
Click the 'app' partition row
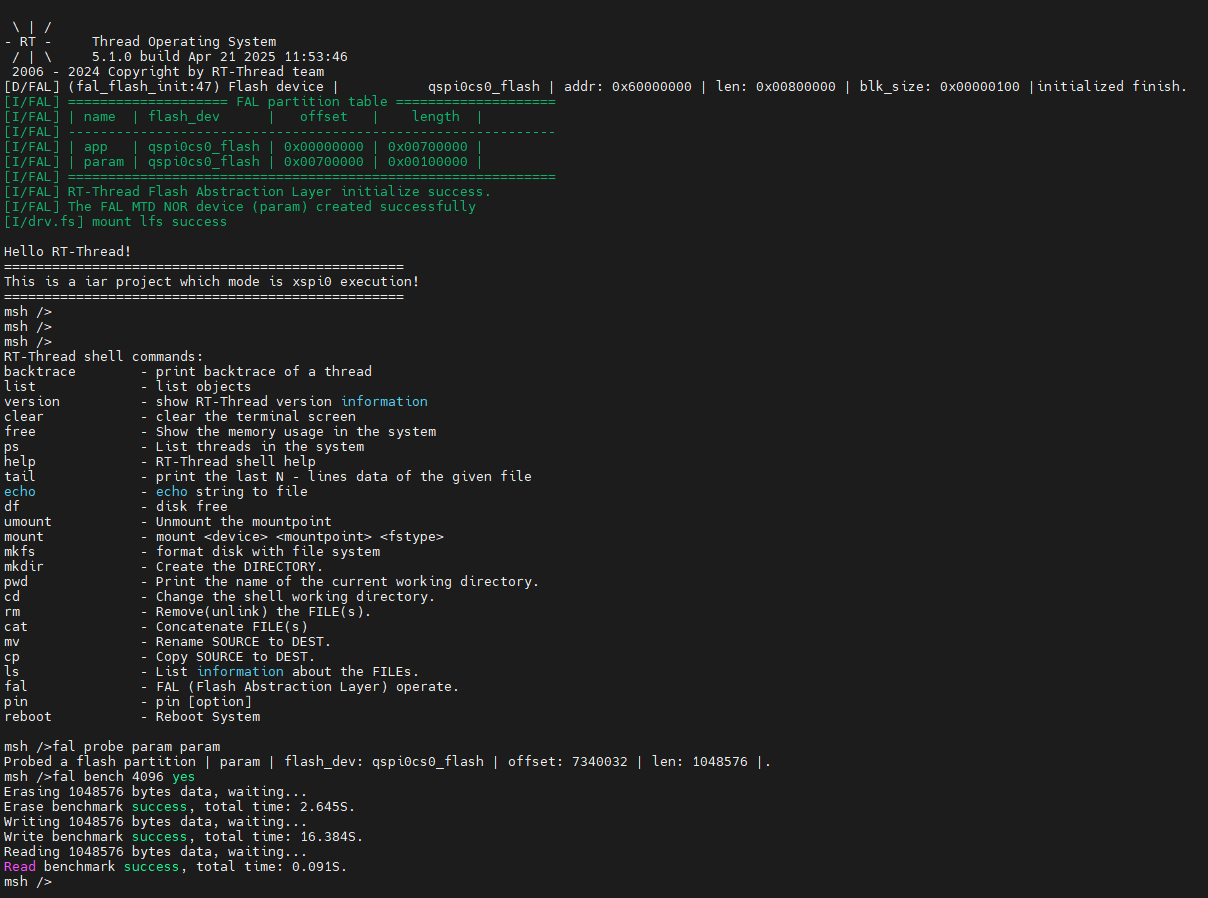point(243,147)
